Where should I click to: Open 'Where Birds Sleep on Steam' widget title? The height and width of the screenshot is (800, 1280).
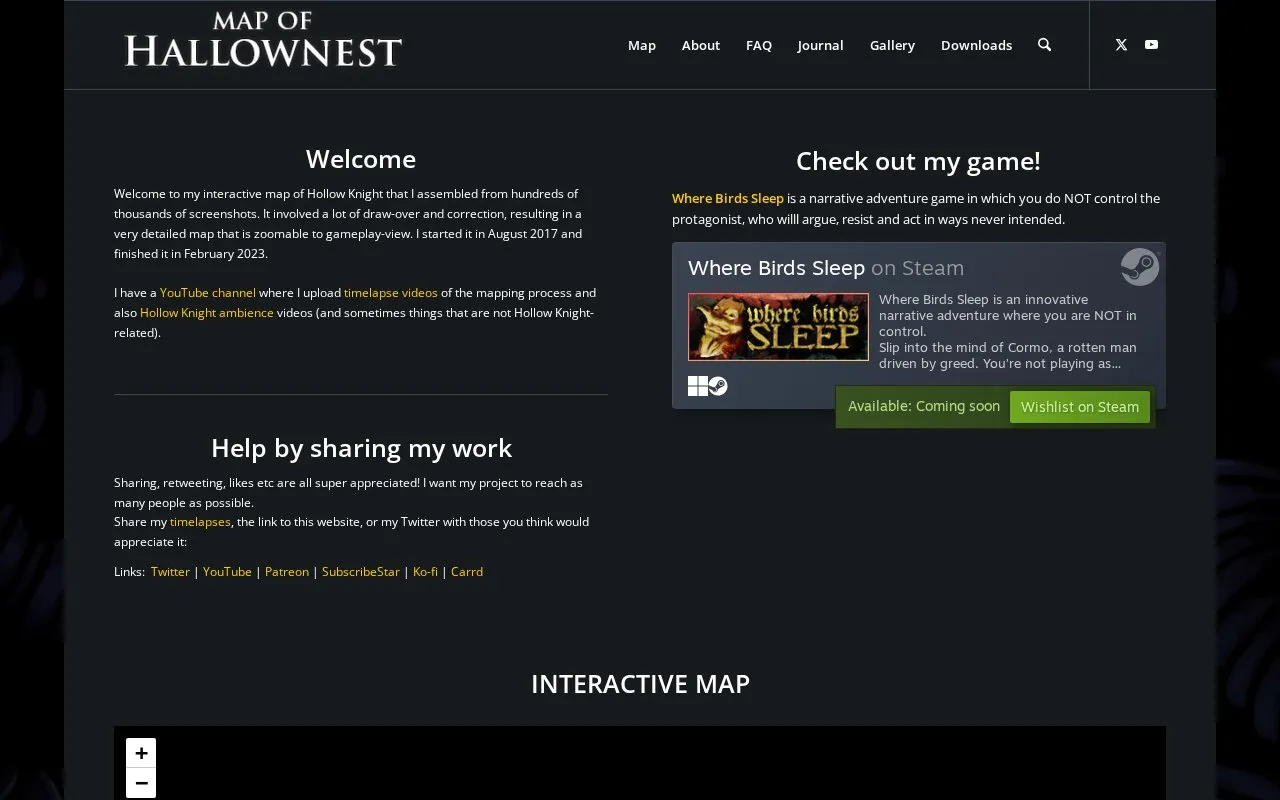pos(826,268)
